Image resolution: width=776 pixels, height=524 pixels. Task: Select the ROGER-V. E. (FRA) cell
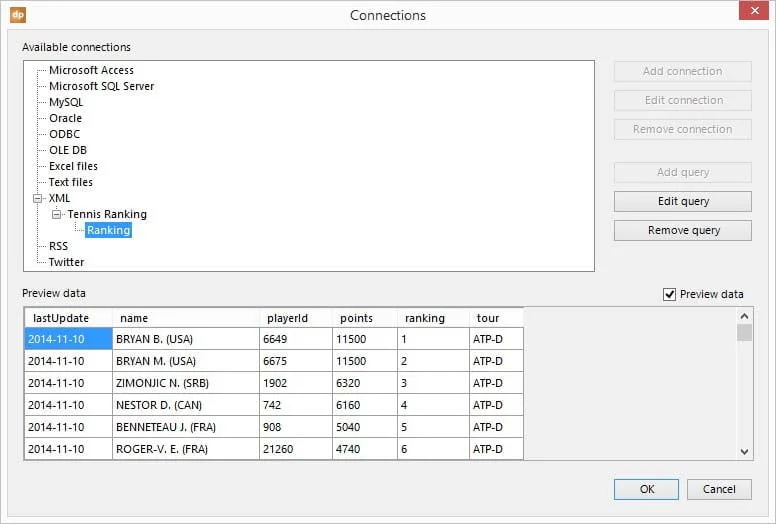[x=186, y=449]
